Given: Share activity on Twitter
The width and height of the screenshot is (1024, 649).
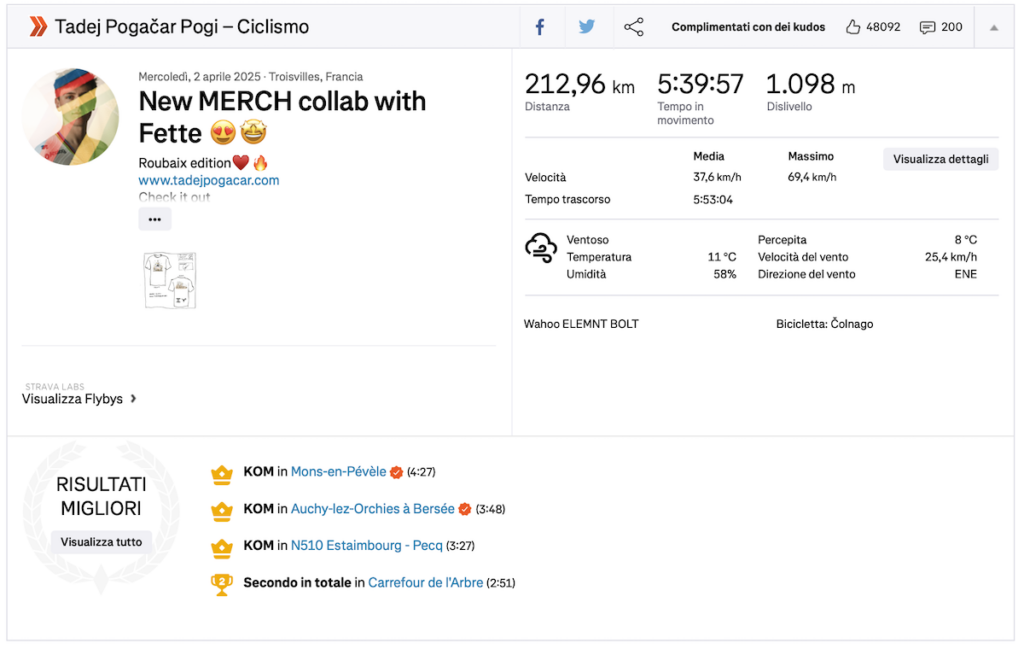Looking at the screenshot, I should (x=586, y=27).
